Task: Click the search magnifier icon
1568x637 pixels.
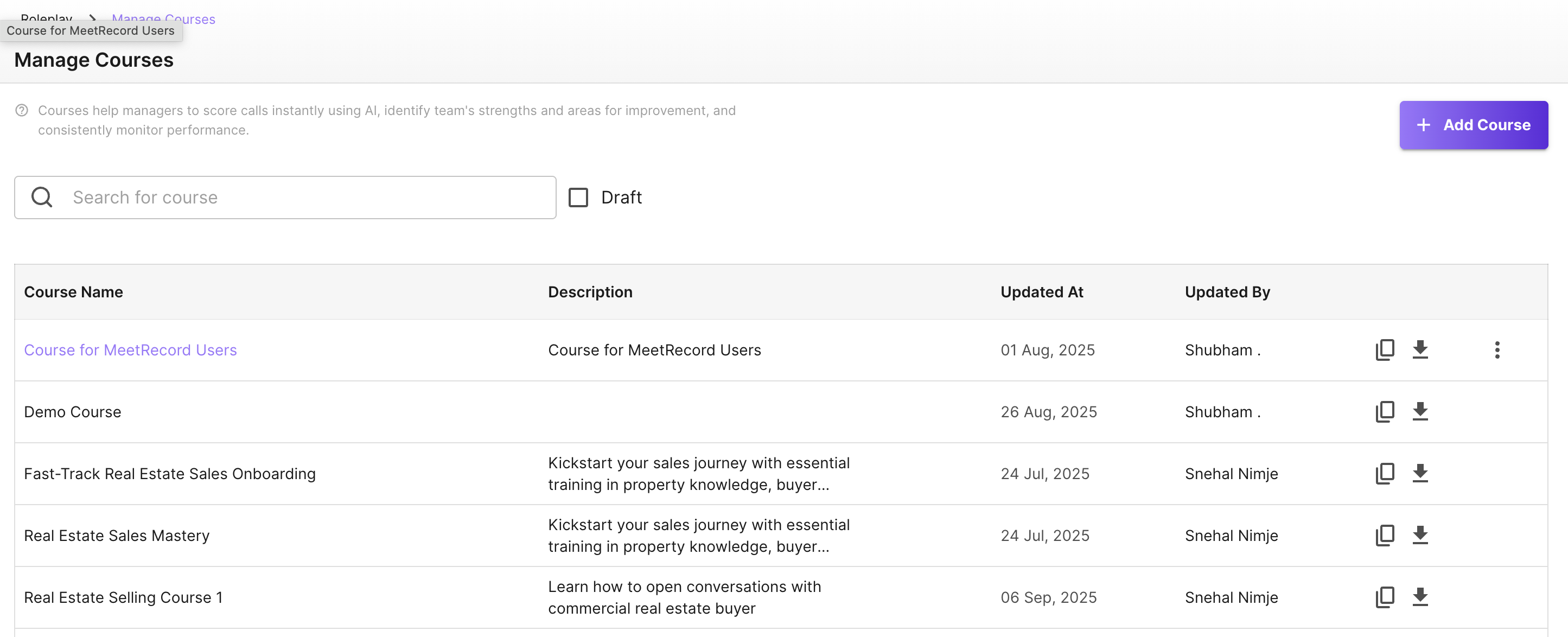Action: pos(42,198)
